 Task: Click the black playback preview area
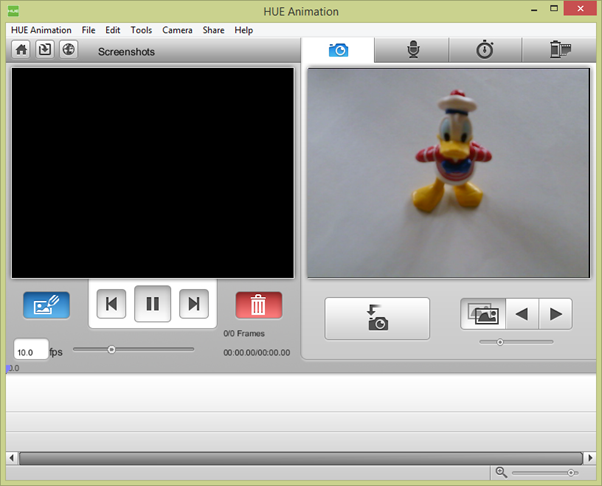[x=153, y=173]
